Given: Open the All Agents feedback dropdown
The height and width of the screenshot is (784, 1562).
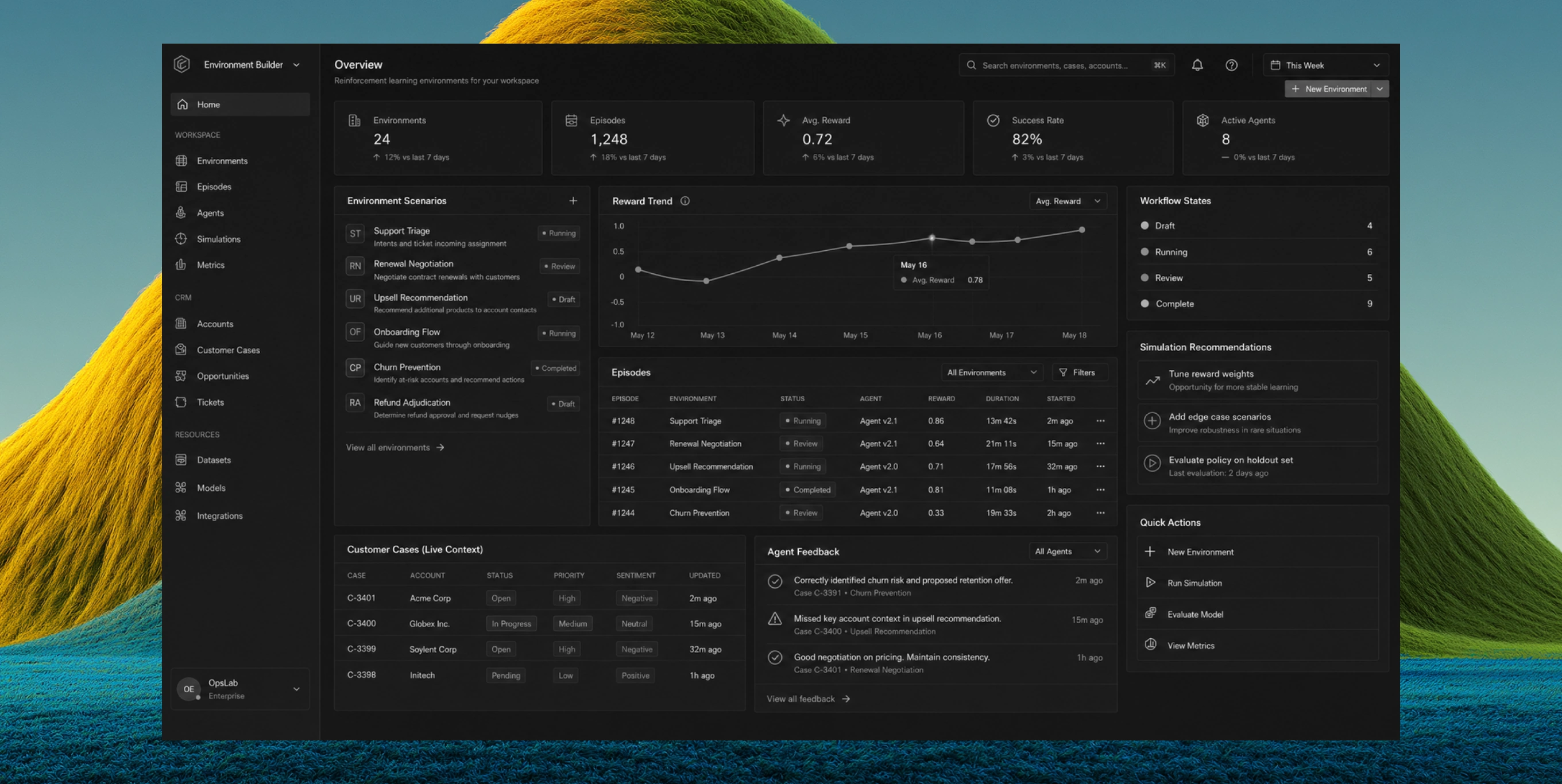Looking at the screenshot, I should [x=1068, y=552].
